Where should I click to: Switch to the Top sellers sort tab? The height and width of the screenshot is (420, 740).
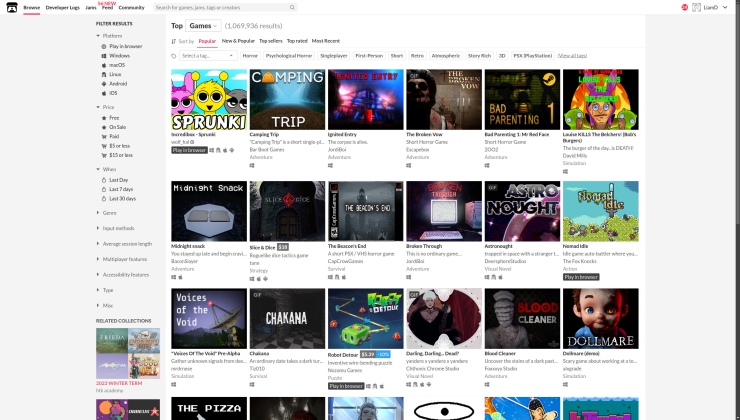[x=271, y=41]
